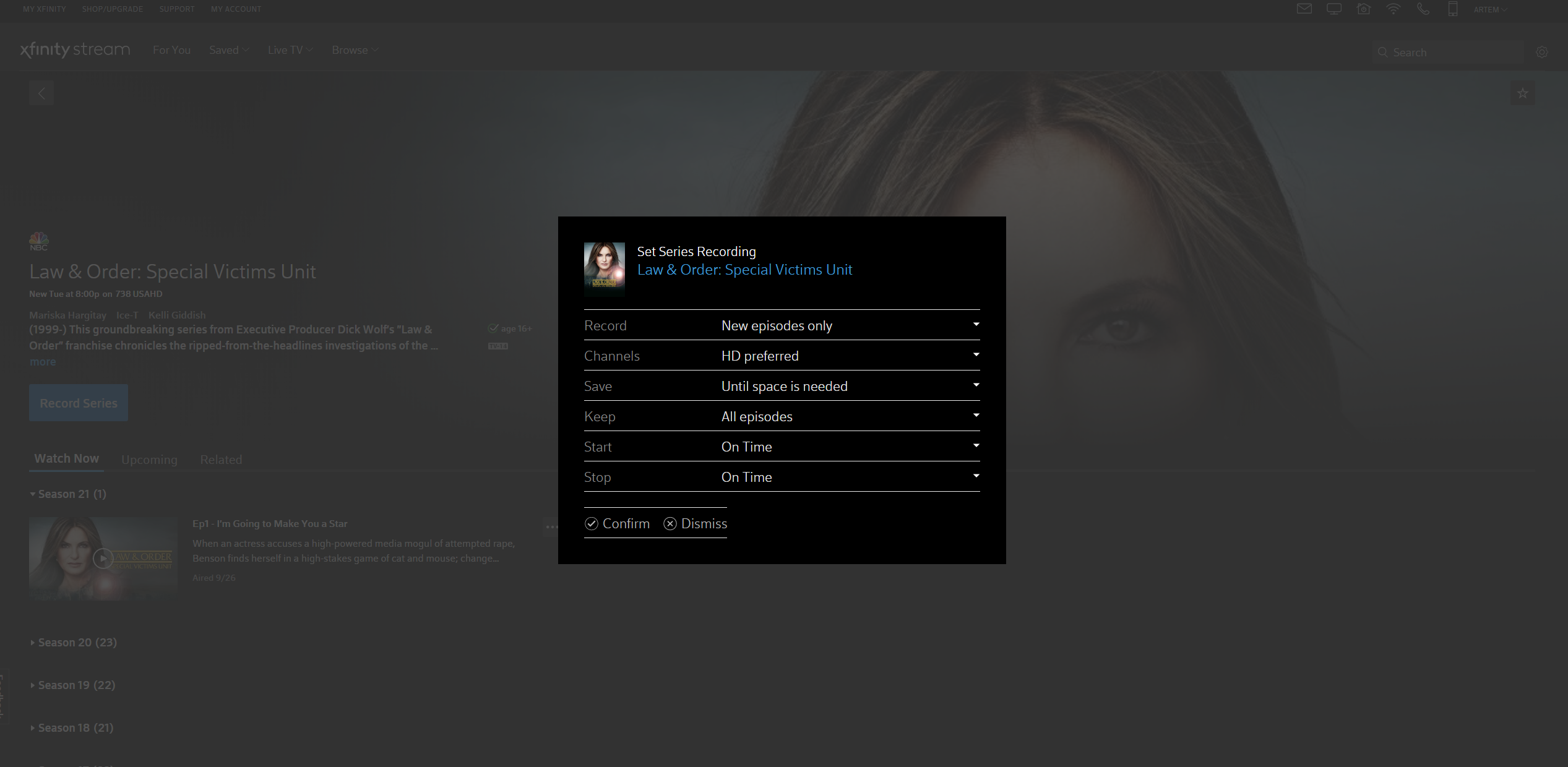Click the age 16+ checkmark indicator

[494, 328]
